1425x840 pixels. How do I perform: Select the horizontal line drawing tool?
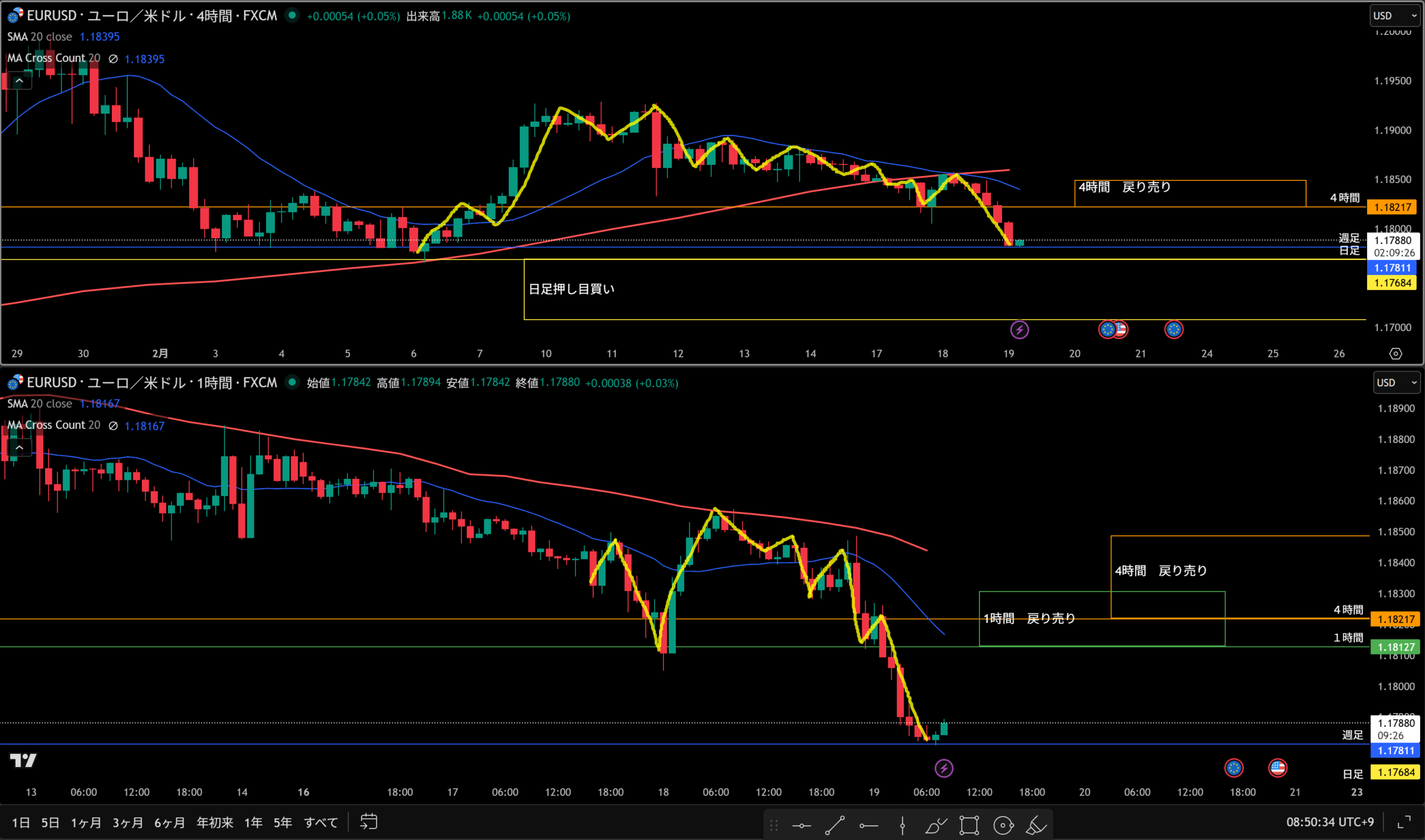click(802, 826)
